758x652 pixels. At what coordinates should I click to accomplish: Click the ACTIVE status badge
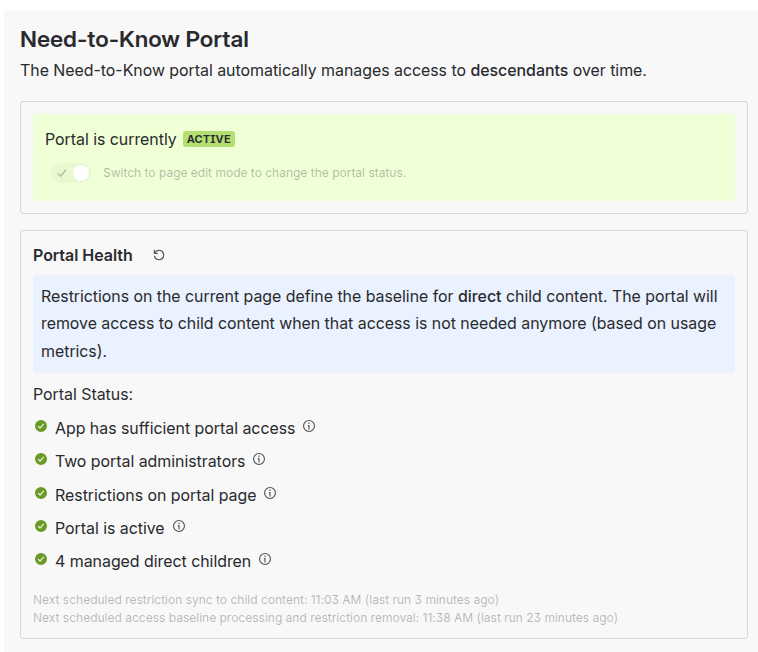point(209,139)
